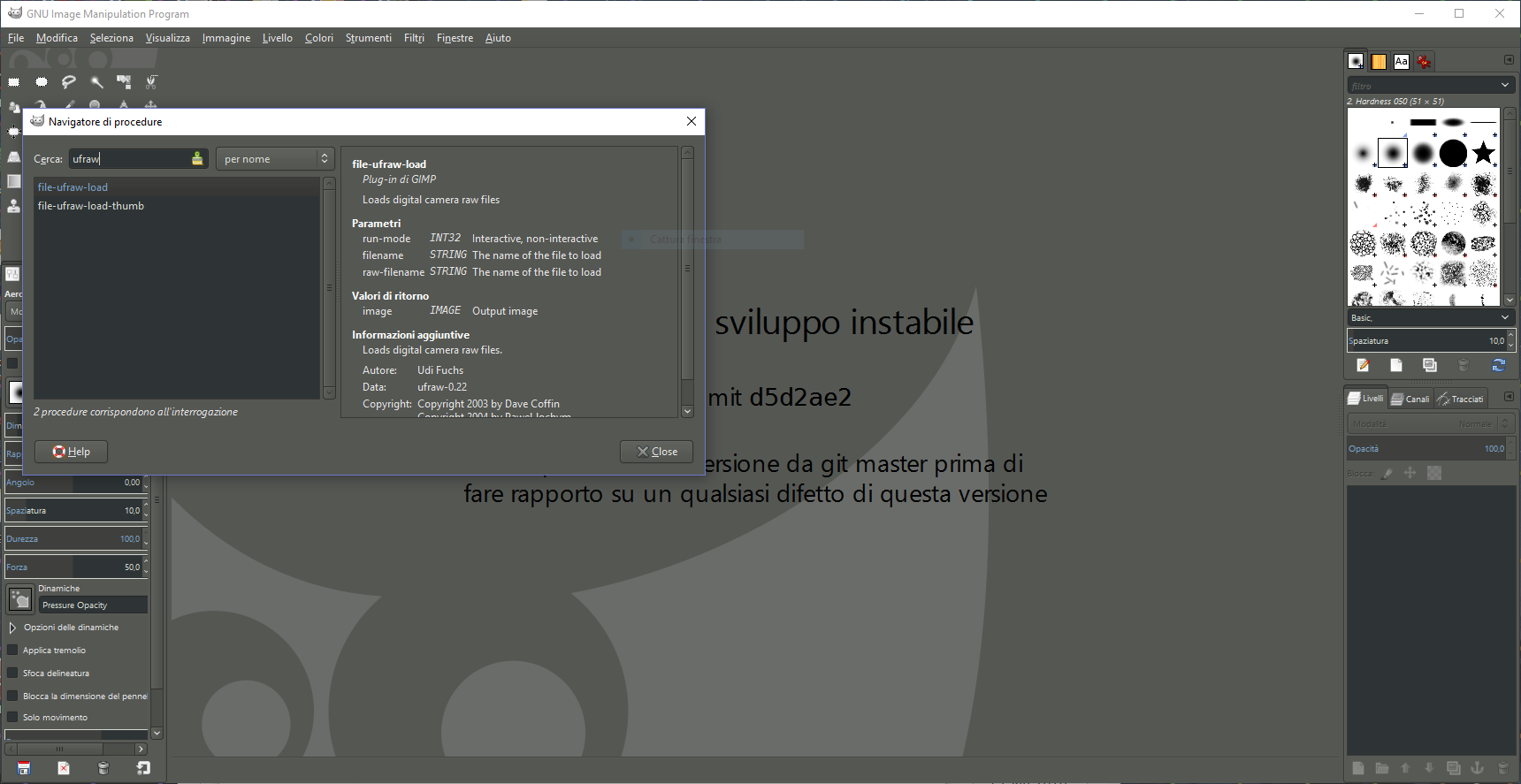
Task: Select file-ufraw-load-thumb procedure
Action: pyautogui.click(x=177, y=206)
